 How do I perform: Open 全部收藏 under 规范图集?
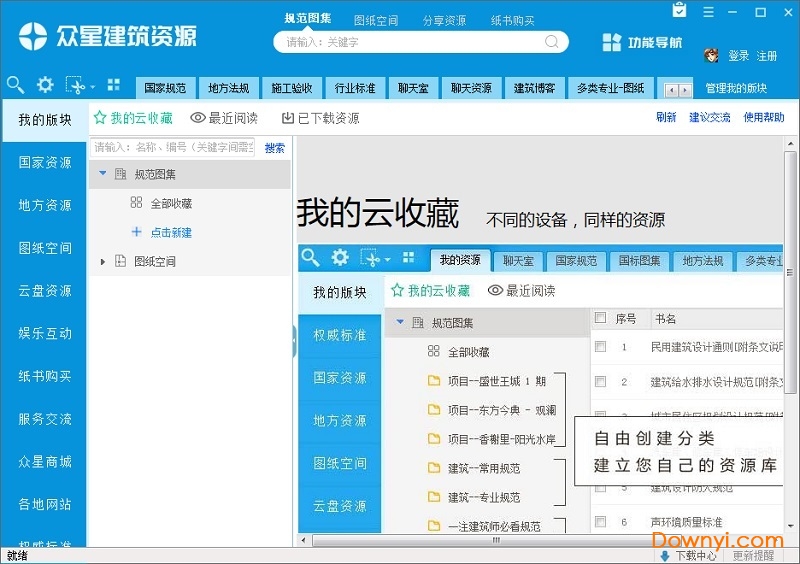171,203
